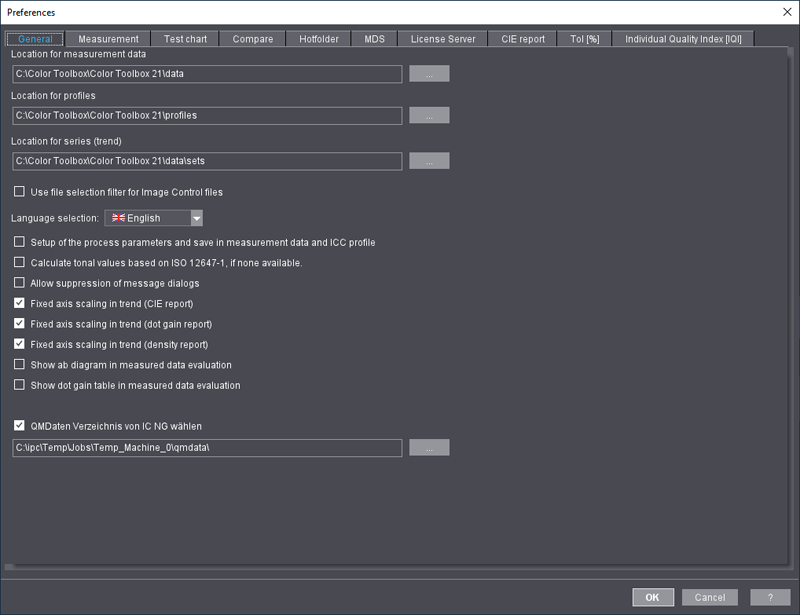
Task: Open the Language selection dropdown
Action: (x=196, y=218)
